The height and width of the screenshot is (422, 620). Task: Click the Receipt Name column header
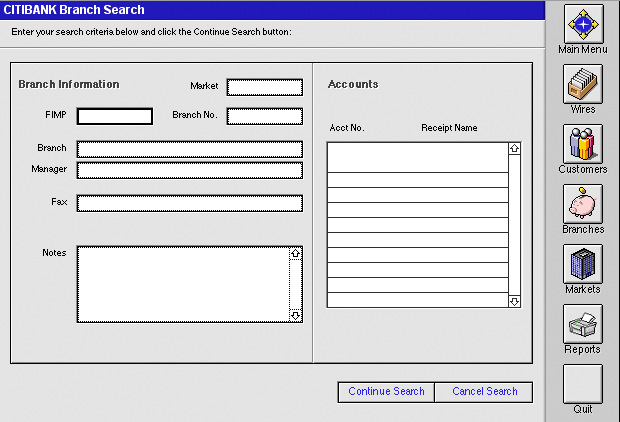(449, 128)
